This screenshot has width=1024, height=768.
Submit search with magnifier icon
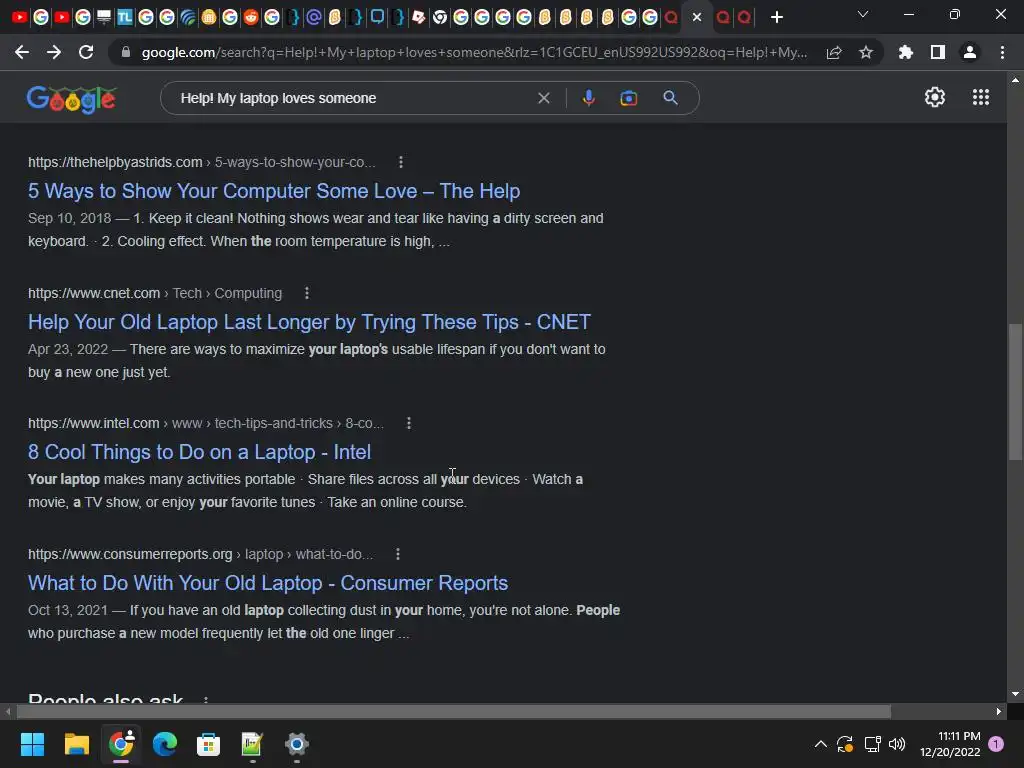point(670,98)
